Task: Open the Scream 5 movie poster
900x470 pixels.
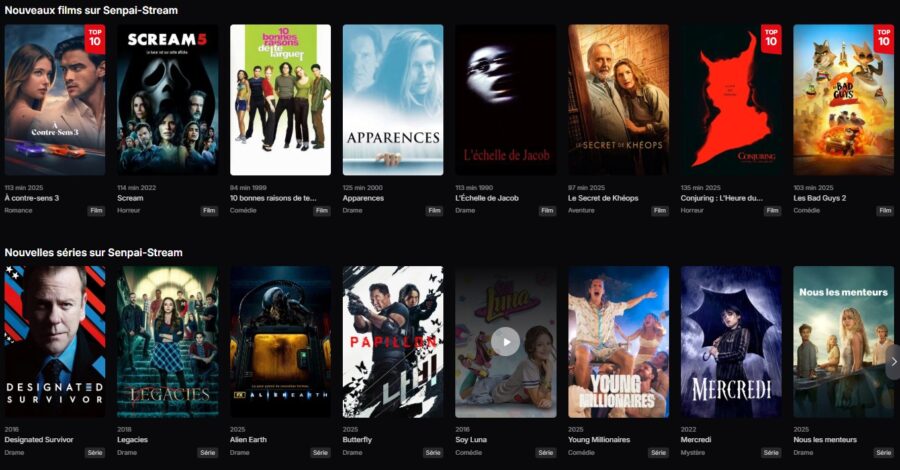Action: tap(168, 100)
